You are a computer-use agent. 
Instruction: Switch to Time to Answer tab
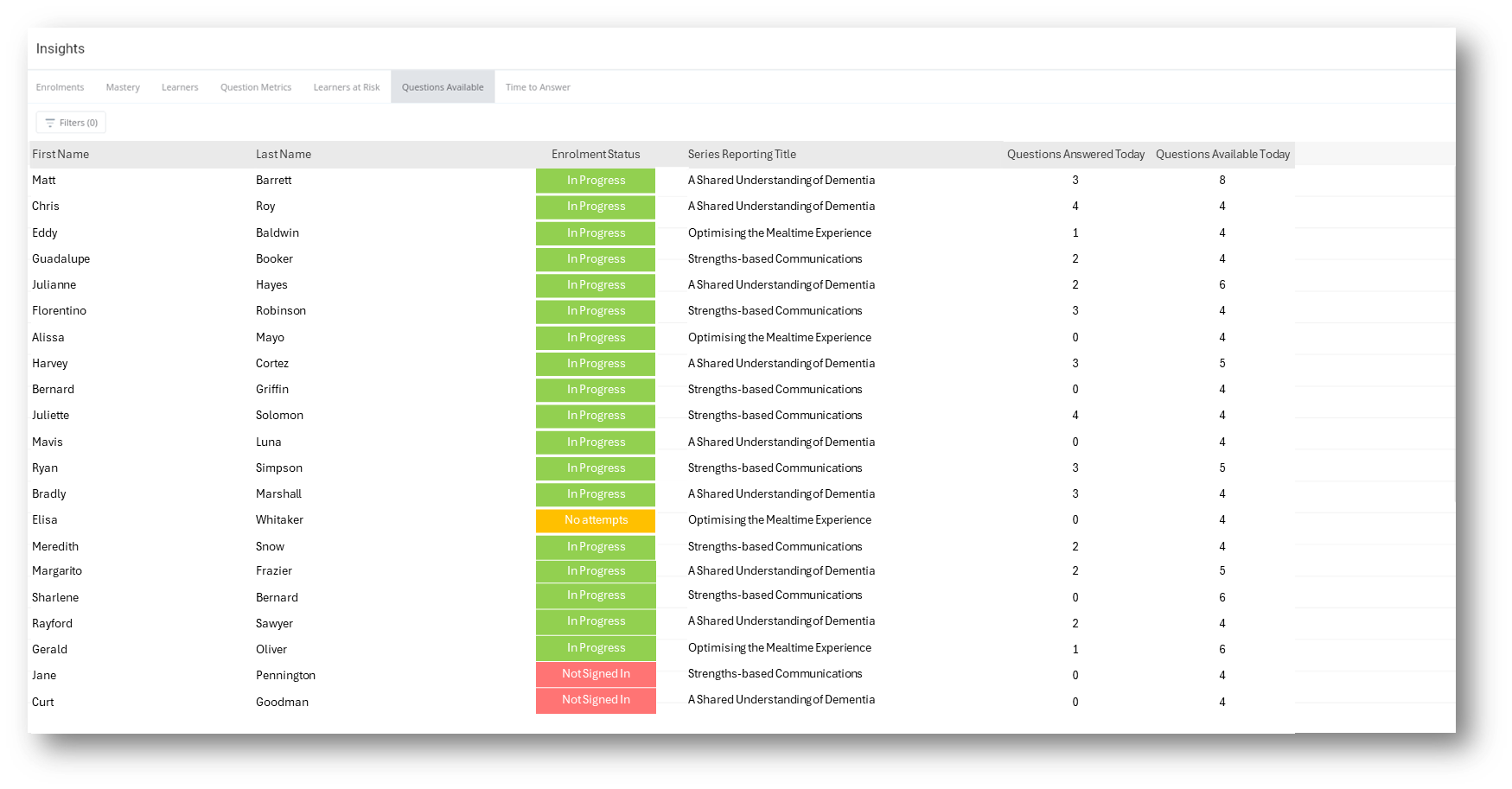538,87
